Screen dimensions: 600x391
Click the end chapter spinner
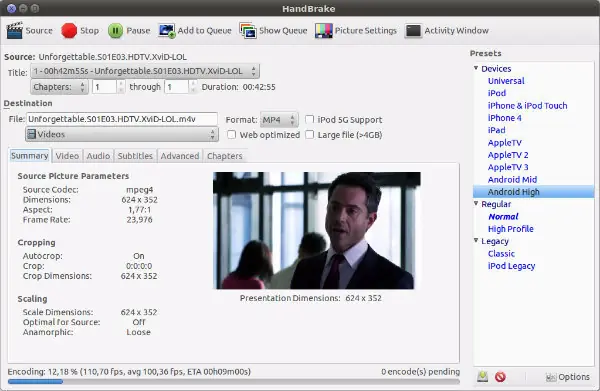point(181,87)
